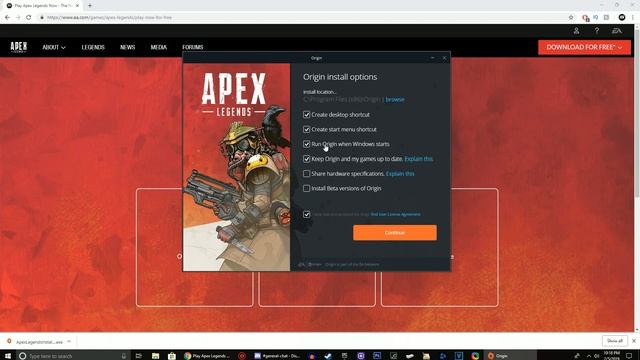Reload the current page
Screen dimensions: 640x360
[x=29, y=18]
